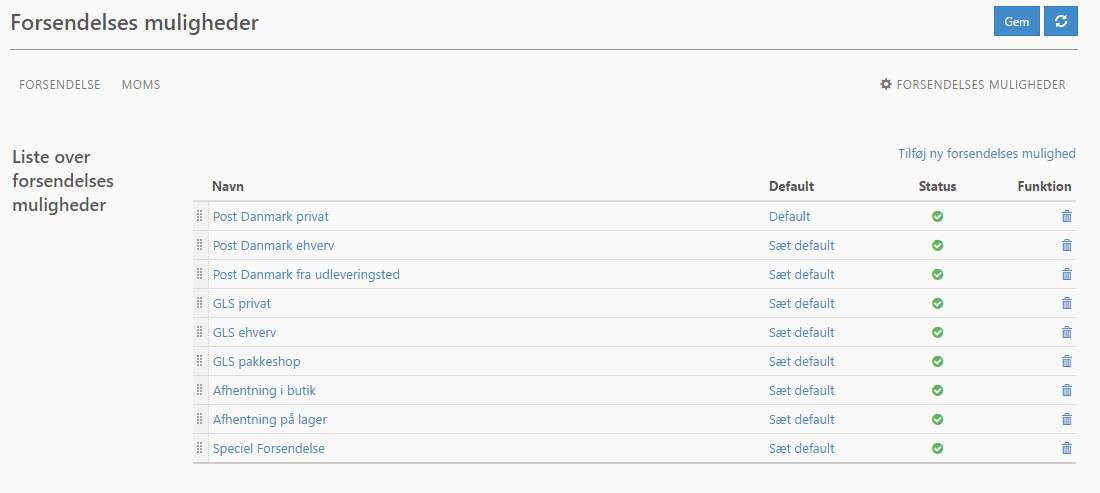Toggle green status of Afhentning på lager
Image resolution: width=1100 pixels, height=493 pixels.
pos(937,419)
